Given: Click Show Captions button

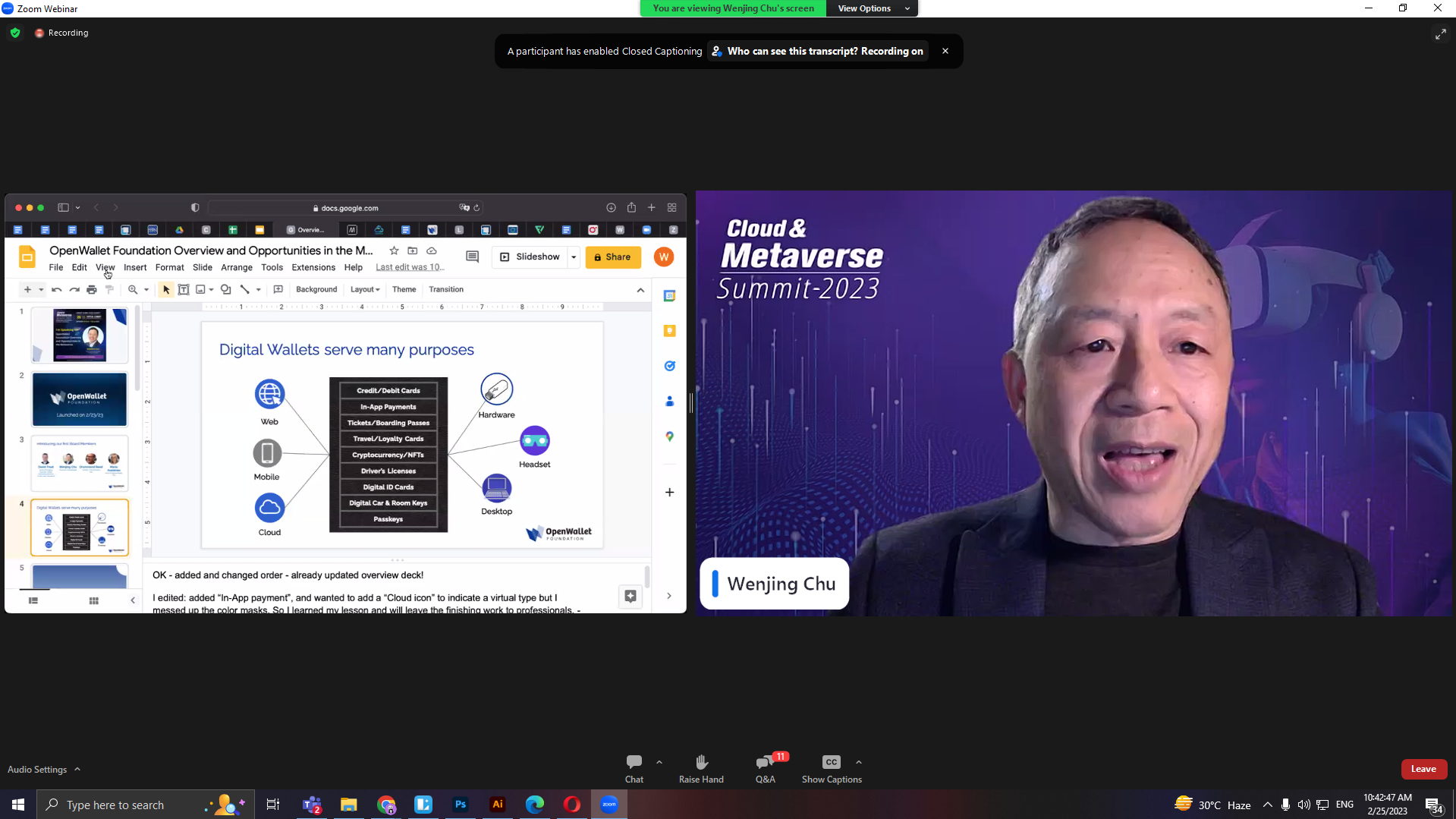Looking at the screenshot, I should 832,768.
